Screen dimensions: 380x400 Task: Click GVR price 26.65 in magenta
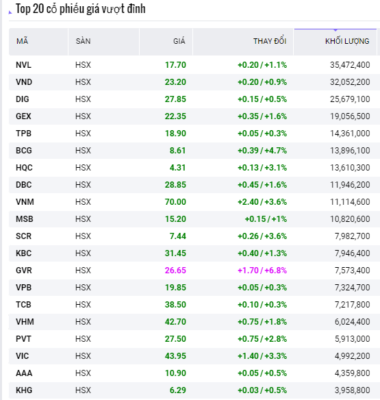tap(175, 270)
